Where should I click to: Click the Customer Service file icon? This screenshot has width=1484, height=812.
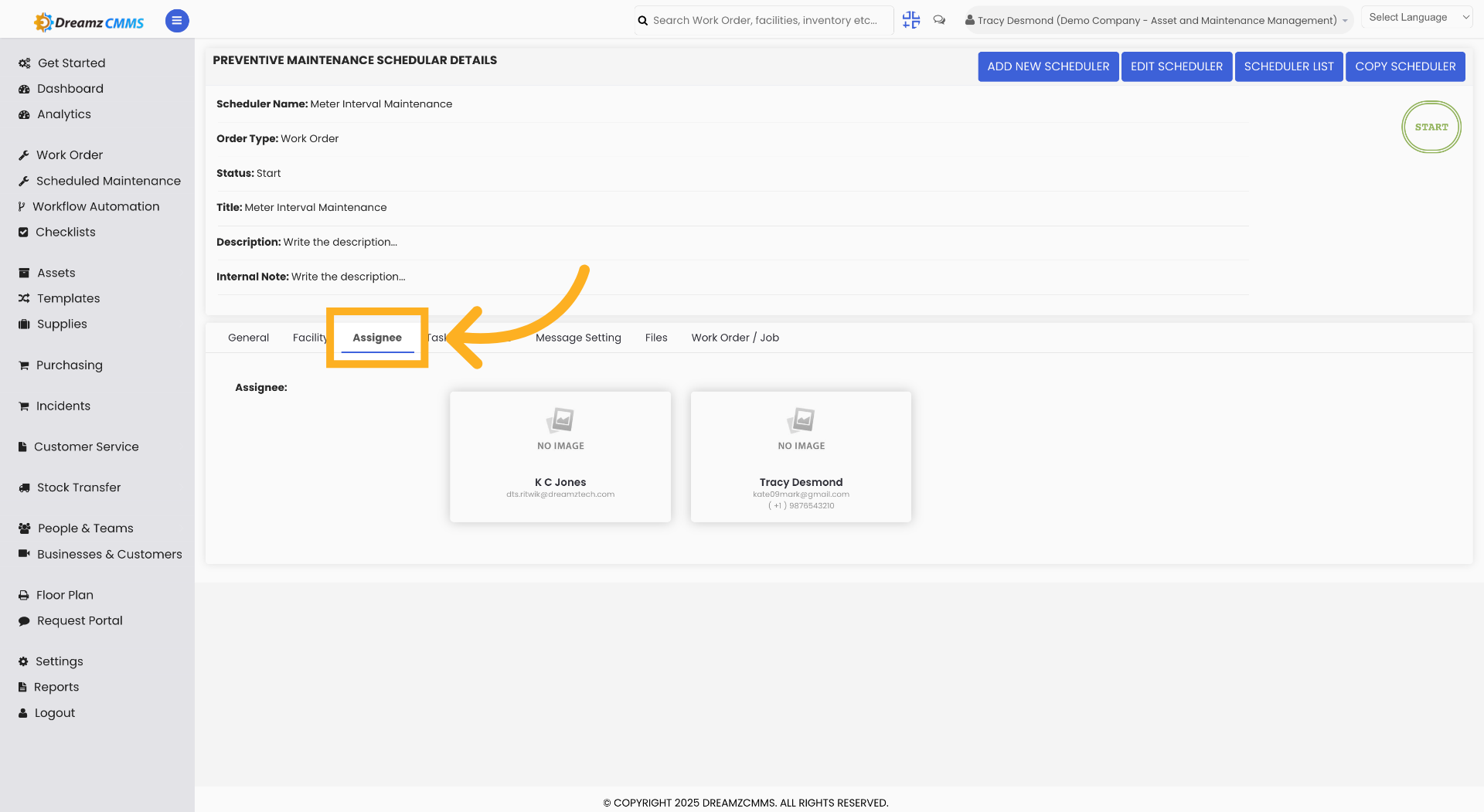click(x=22, y=447)
